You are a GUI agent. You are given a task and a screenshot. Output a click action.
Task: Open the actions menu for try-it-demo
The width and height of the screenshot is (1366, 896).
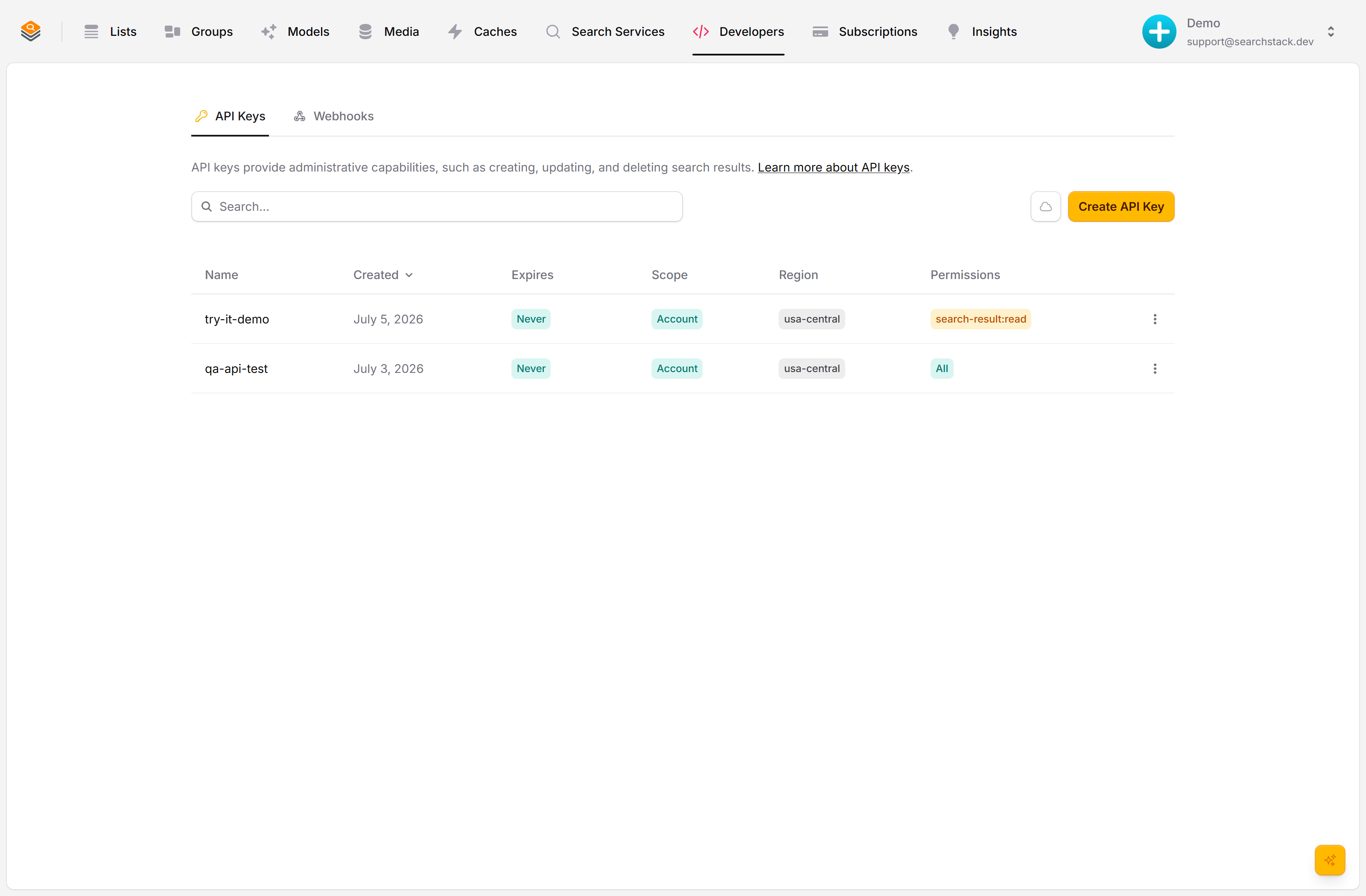pos(1155,319)
